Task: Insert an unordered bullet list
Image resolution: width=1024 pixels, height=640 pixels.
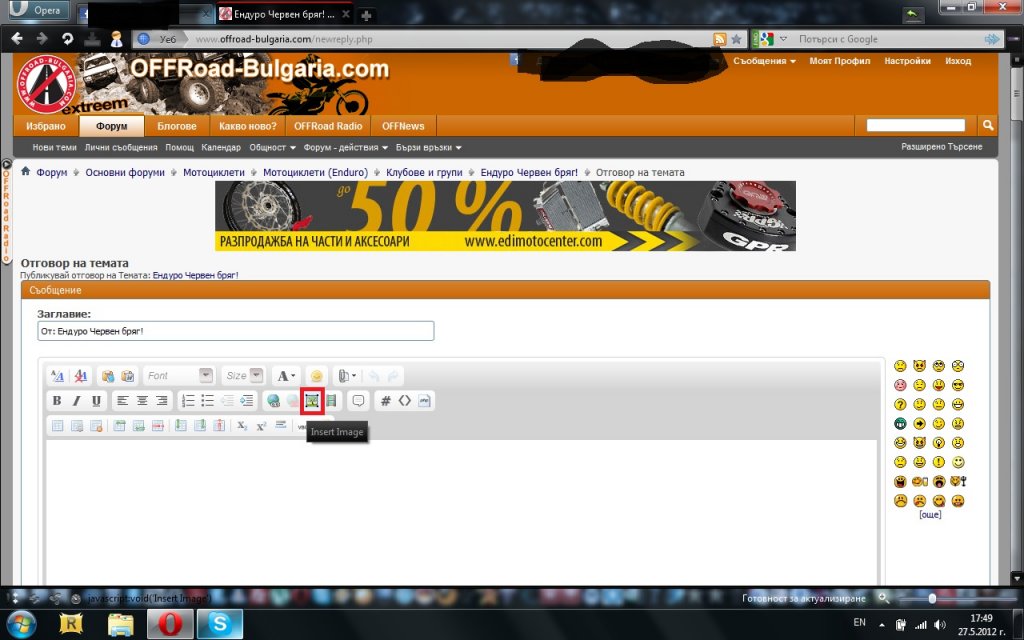Action: pos(208,400)
